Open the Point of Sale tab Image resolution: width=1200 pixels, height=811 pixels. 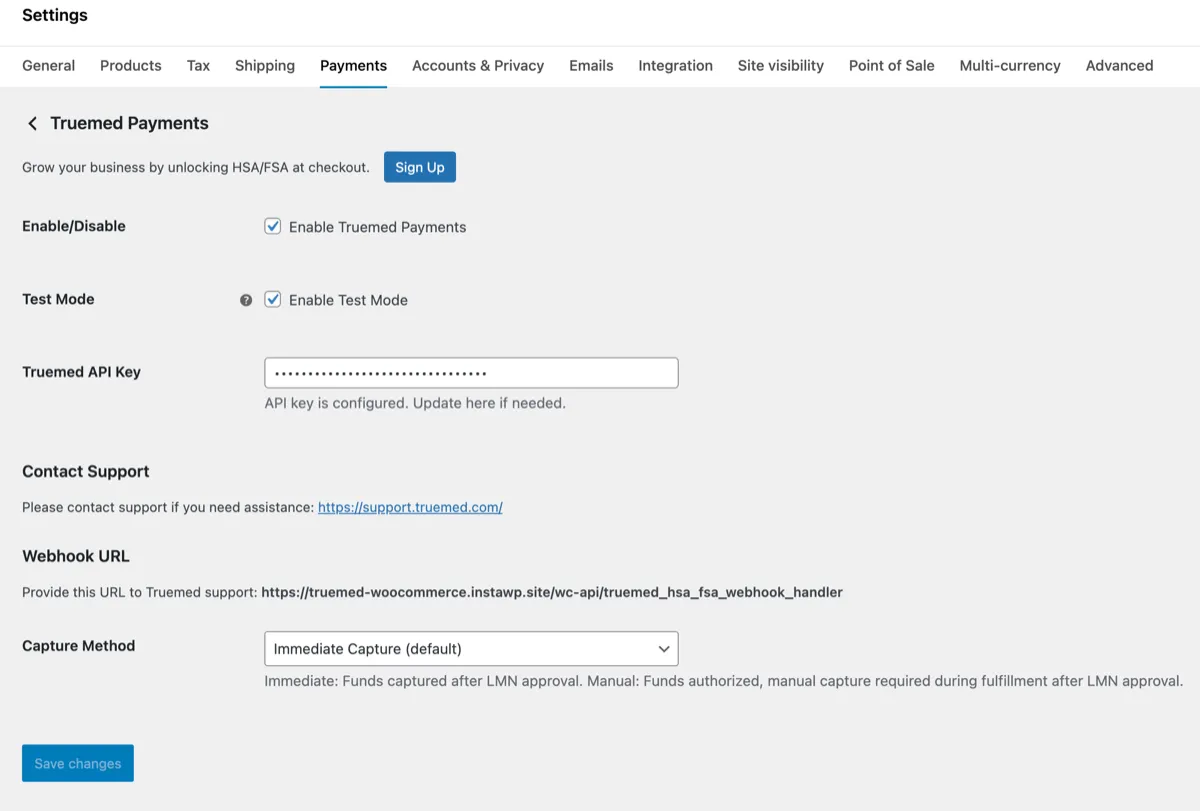tap(892, 65)
